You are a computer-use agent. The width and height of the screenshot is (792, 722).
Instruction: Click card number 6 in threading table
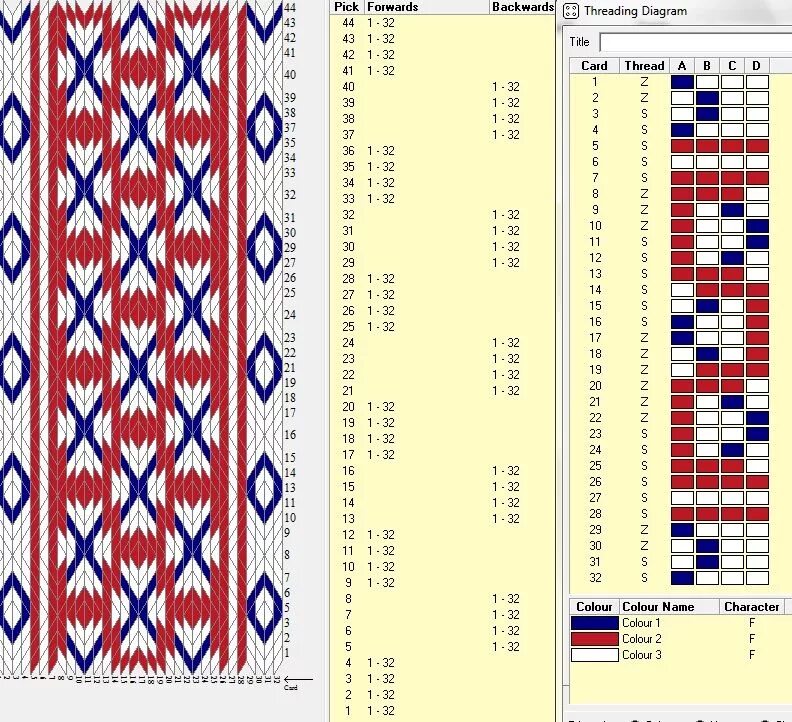595,162
